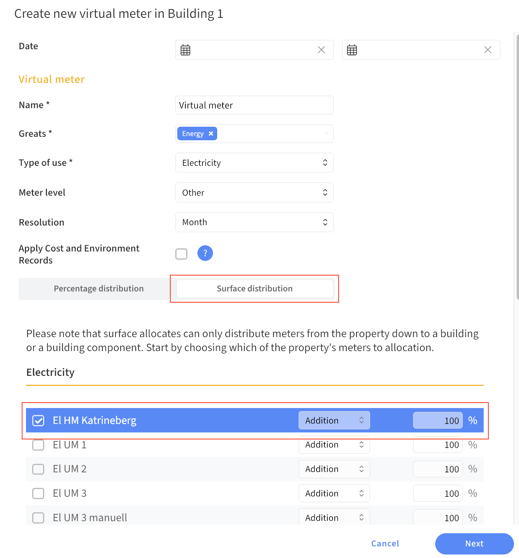Open the Type of use Electricity dropdown

[x=254, y=163]
